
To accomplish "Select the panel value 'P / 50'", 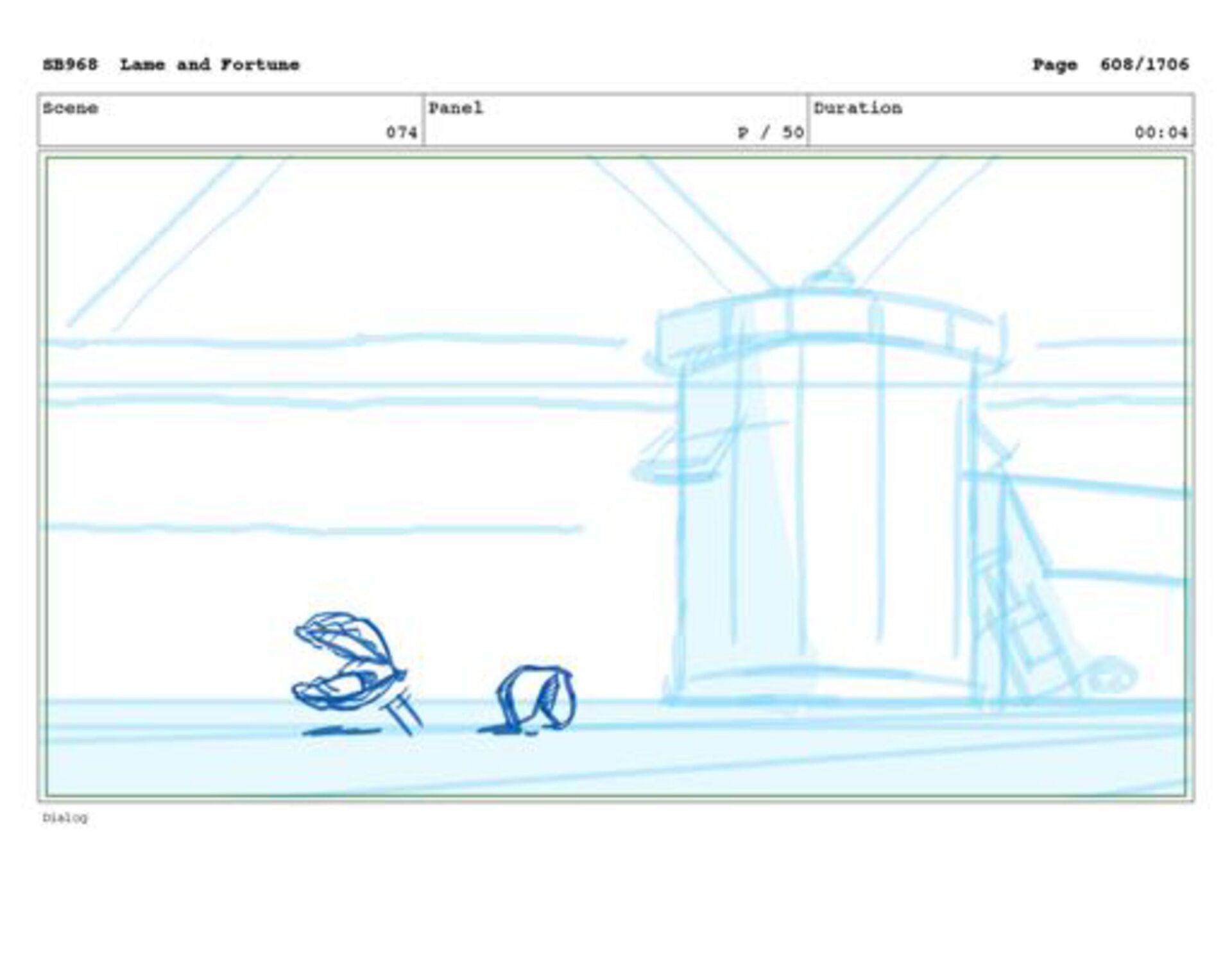I will 771,132.
